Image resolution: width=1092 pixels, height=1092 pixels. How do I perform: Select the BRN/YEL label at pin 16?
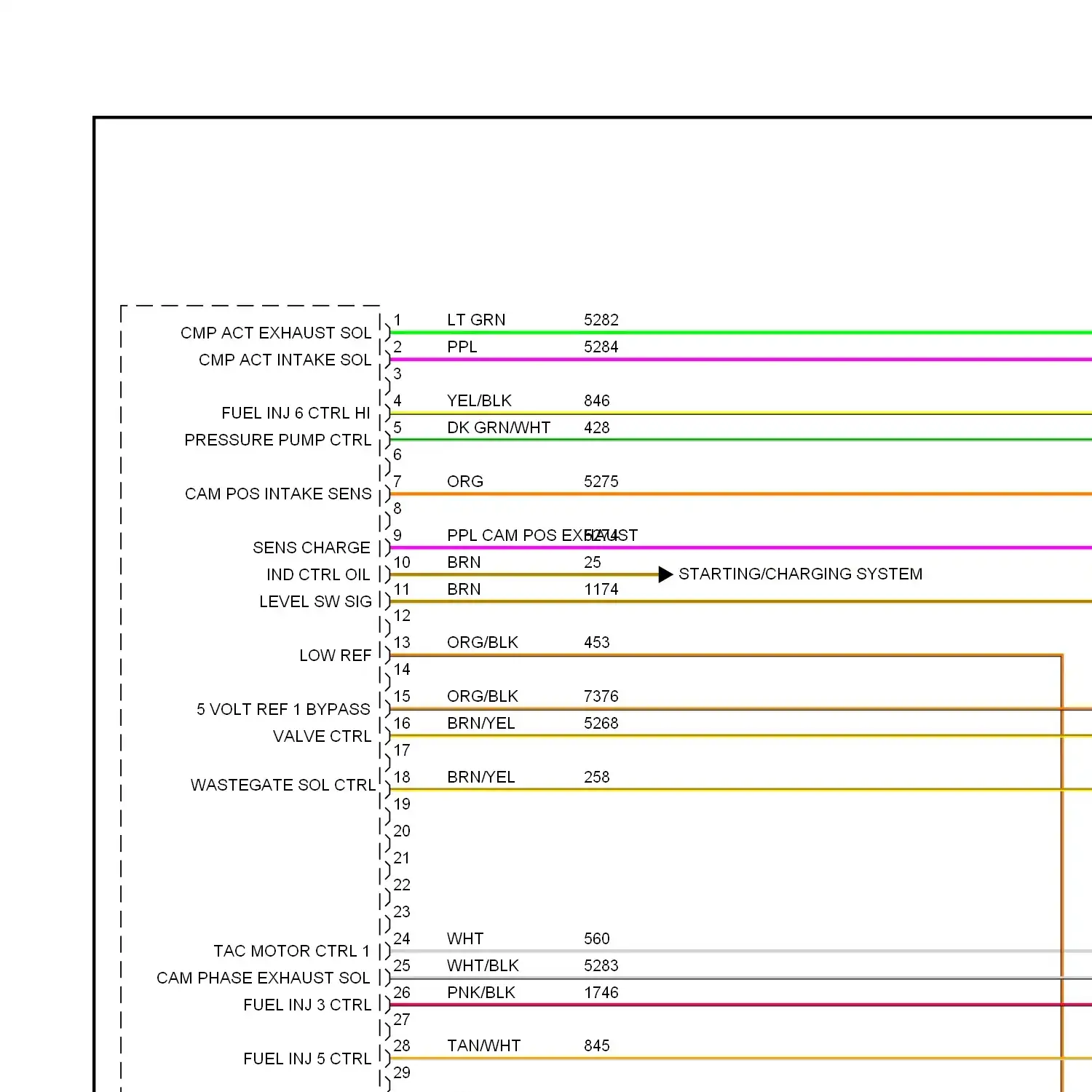tap(481, 724)
